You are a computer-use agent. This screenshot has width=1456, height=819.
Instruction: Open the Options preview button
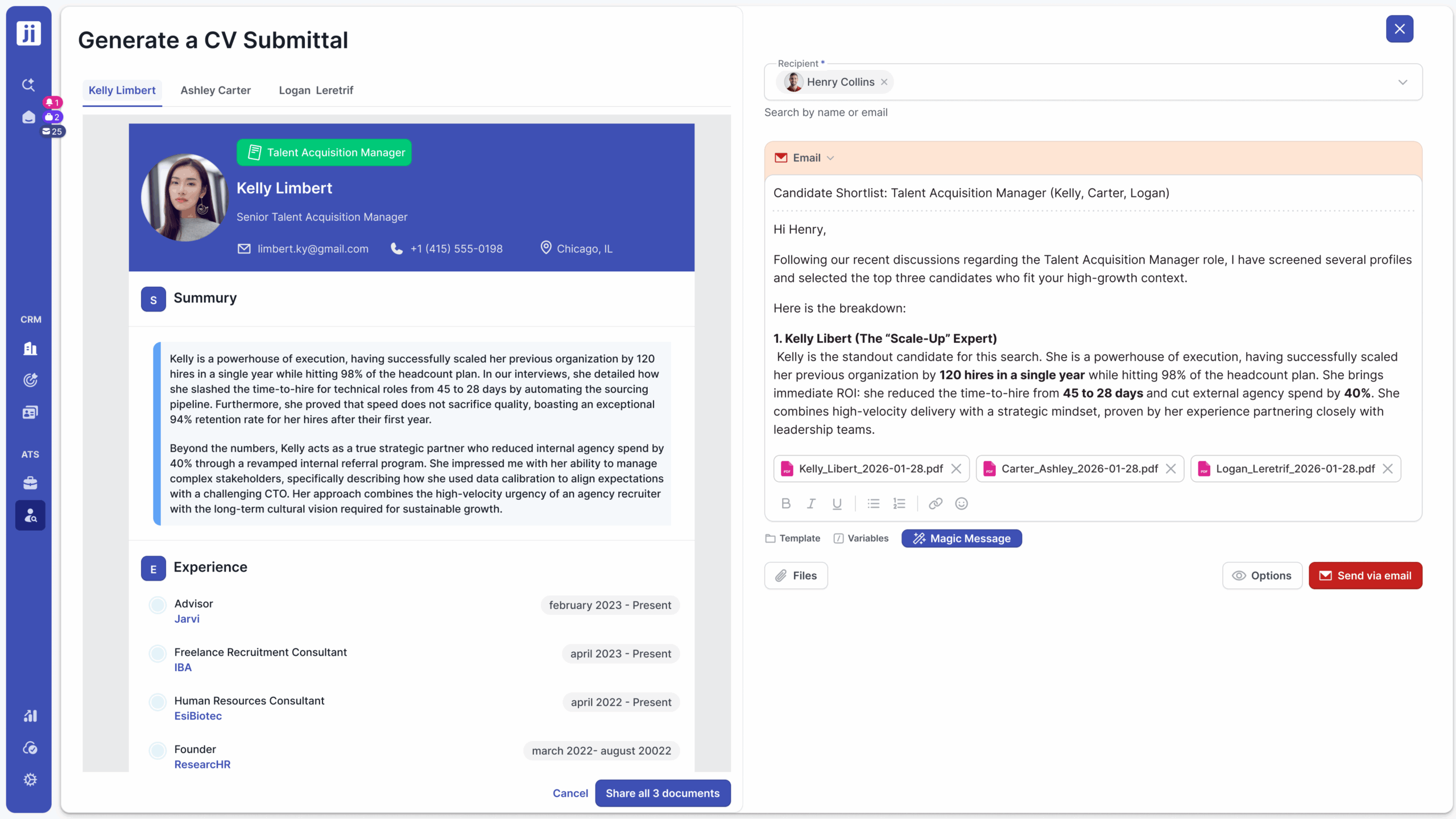(1262, 576)
